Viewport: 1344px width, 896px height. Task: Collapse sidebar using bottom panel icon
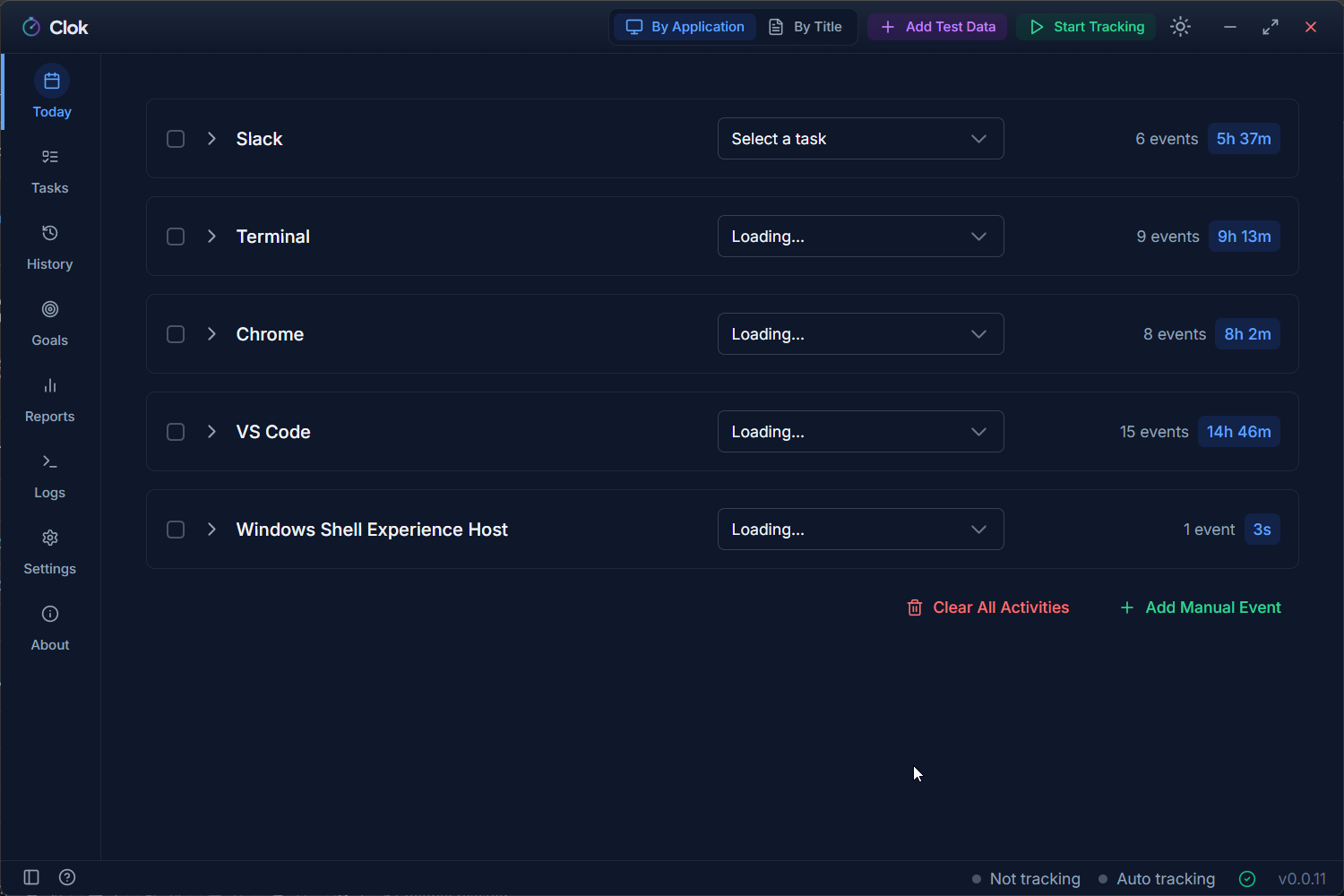(31, 877)
